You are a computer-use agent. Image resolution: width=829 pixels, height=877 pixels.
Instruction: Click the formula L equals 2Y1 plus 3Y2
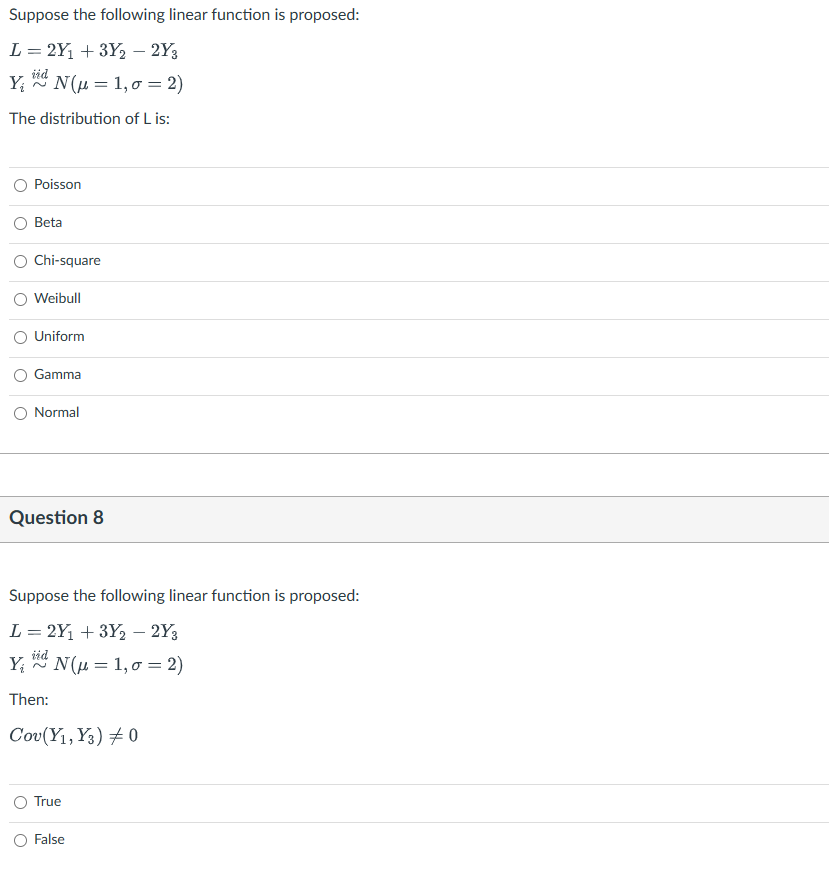tap(93, 51)
